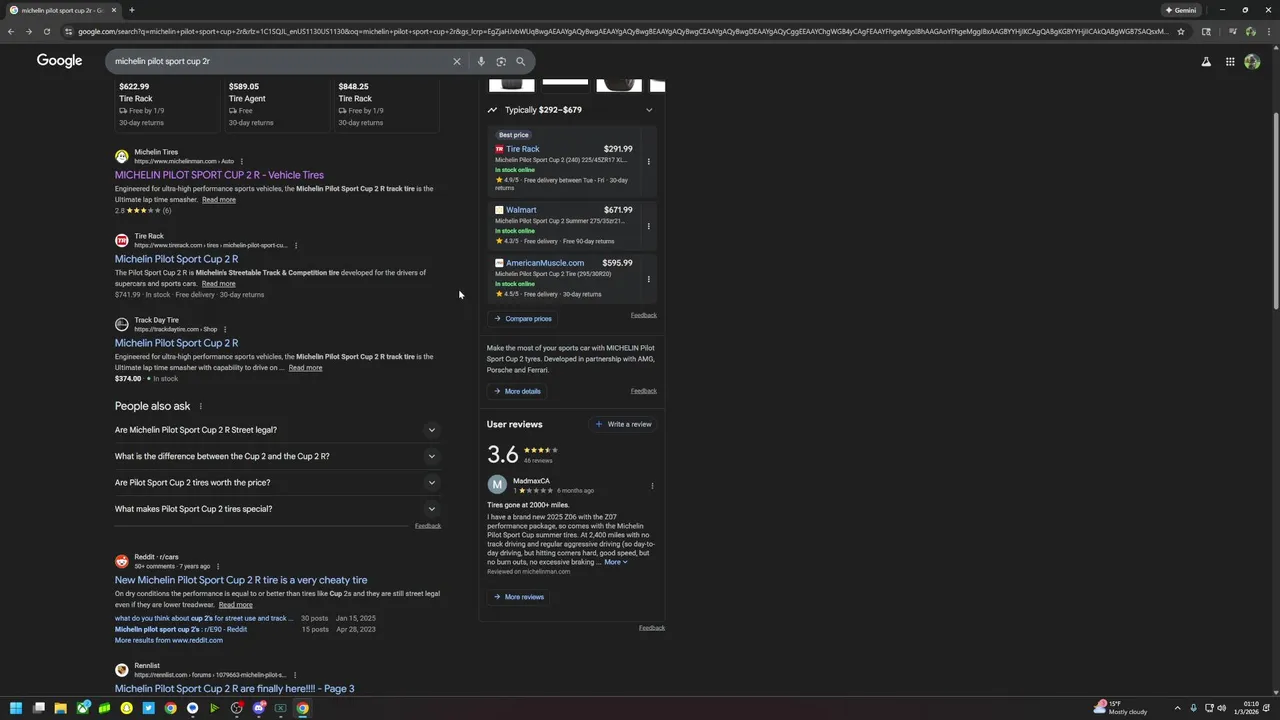This screenshot has width=1280, height=720.
Task: Open Tire Rack Michelin Pilot Sport Cup 2 R result
Action: pos(176,259)
